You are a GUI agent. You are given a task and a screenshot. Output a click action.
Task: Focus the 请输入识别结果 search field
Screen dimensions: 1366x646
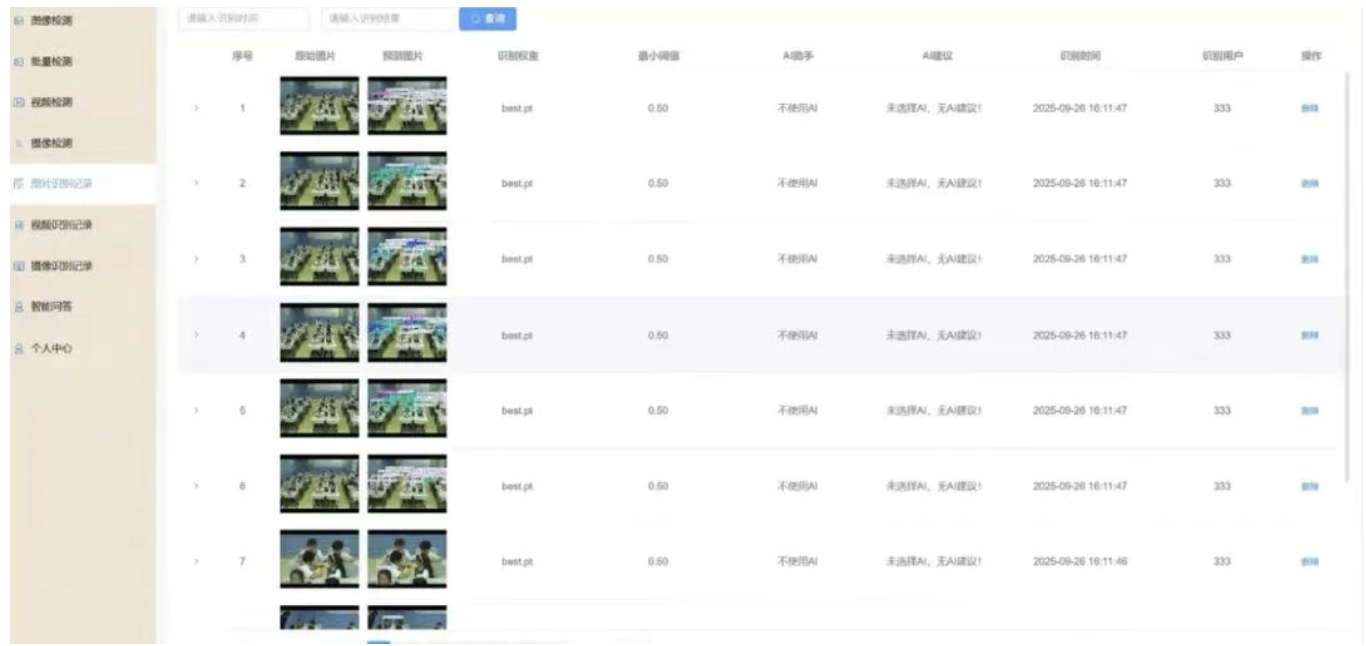[x=388, y=19]
